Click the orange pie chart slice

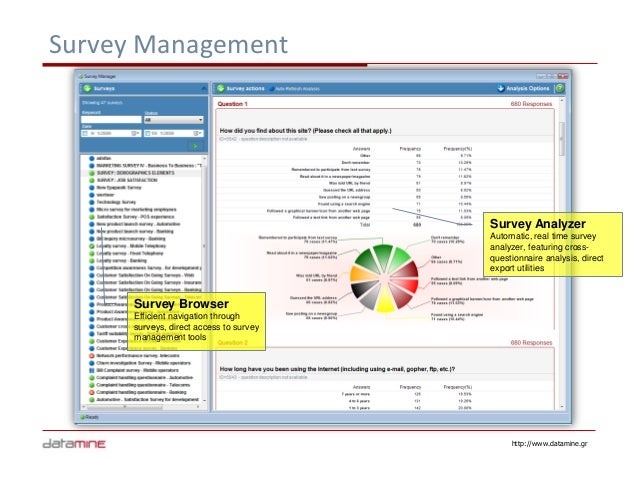pyautogui.click(x=359, y=273)
